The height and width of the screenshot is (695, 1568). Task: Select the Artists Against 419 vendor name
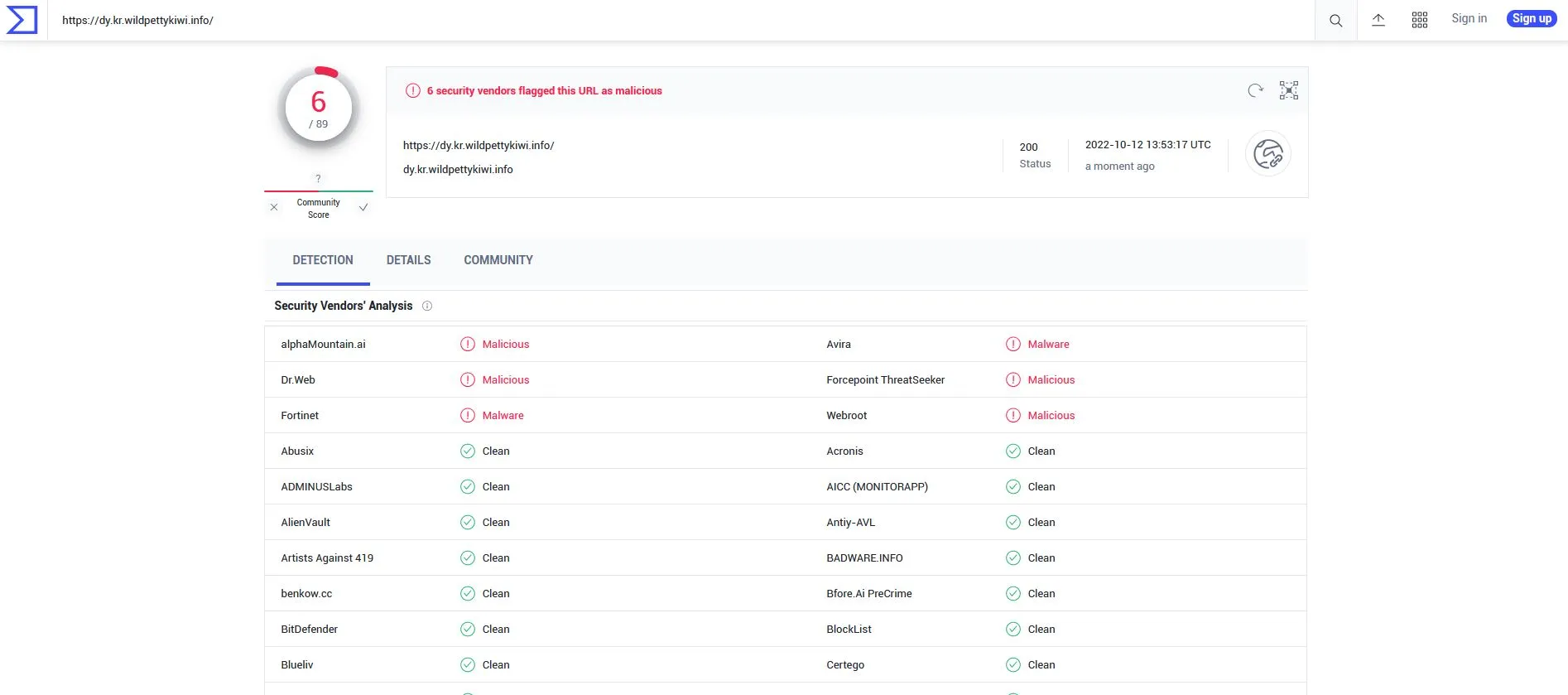[x=327, y=557]
